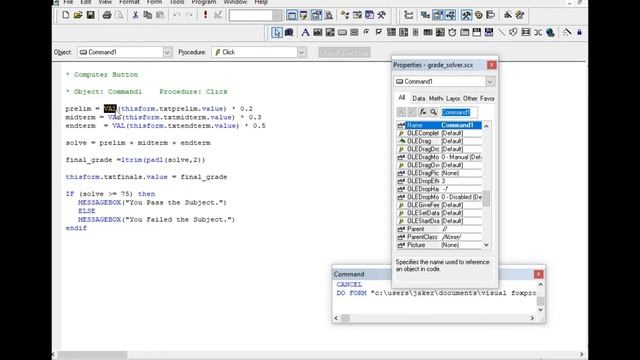Click the 'endif' code line
The height and width of the screenshot is (360, 640).
coord(76,228)
